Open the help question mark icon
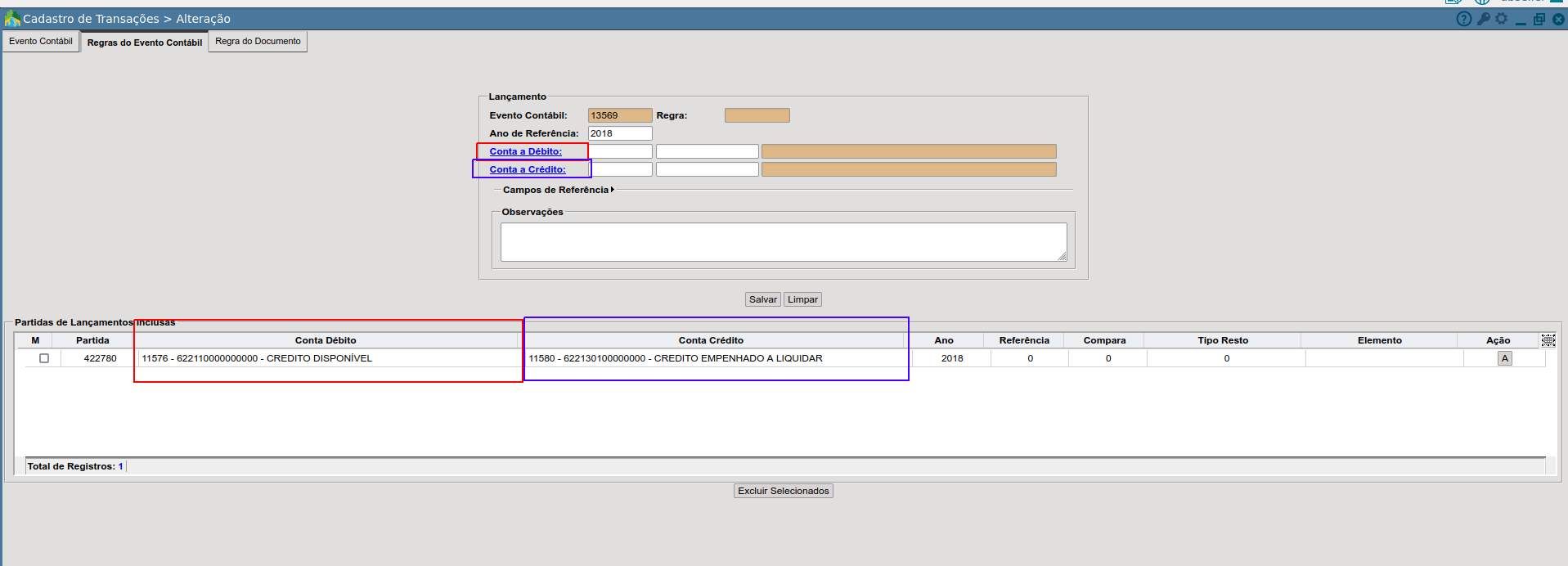The image size is (1568, 566). coord(1463,19)
